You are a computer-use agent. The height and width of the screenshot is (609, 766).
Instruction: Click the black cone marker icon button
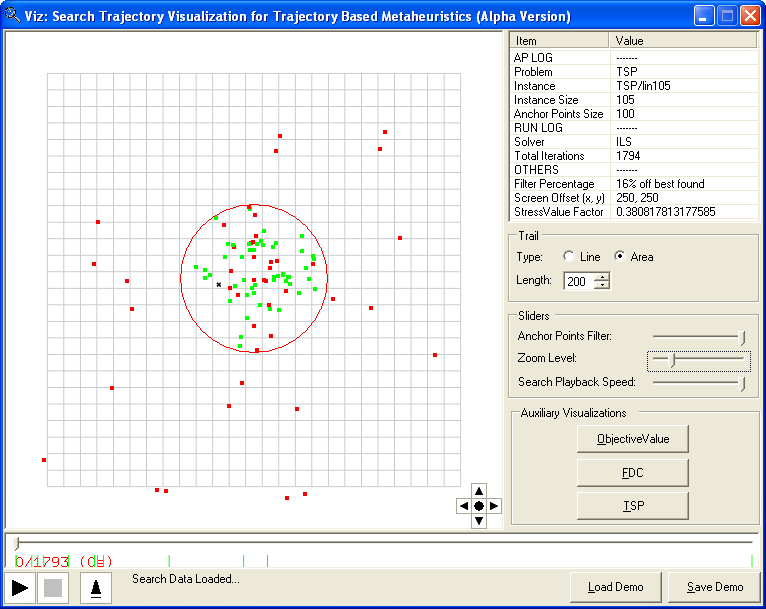tap(96, 588)
